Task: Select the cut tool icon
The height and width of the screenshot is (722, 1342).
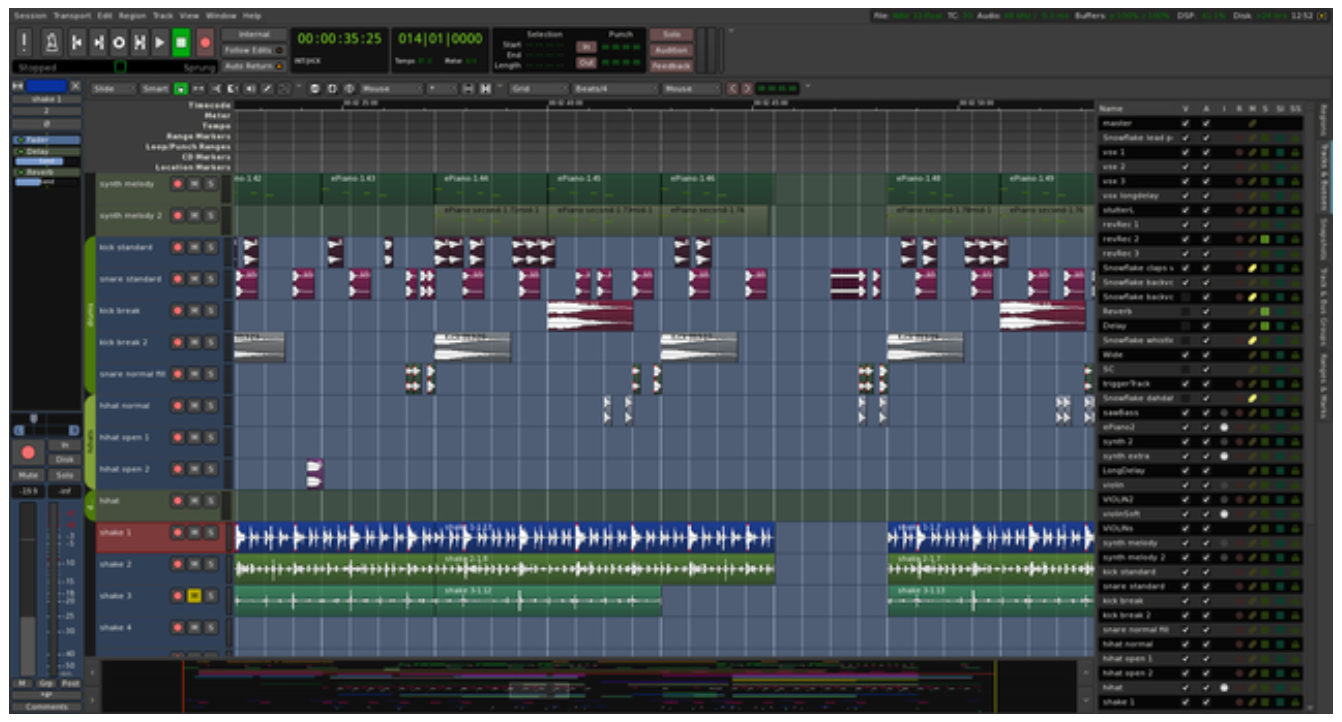Action: pyautogui.click(x=215, y=89)
